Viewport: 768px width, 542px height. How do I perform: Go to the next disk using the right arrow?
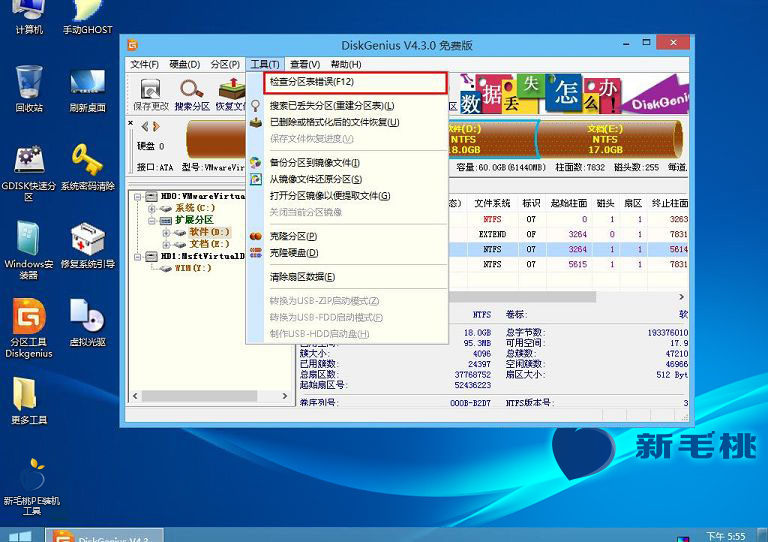pyautogui.click(x=156, y=127)
